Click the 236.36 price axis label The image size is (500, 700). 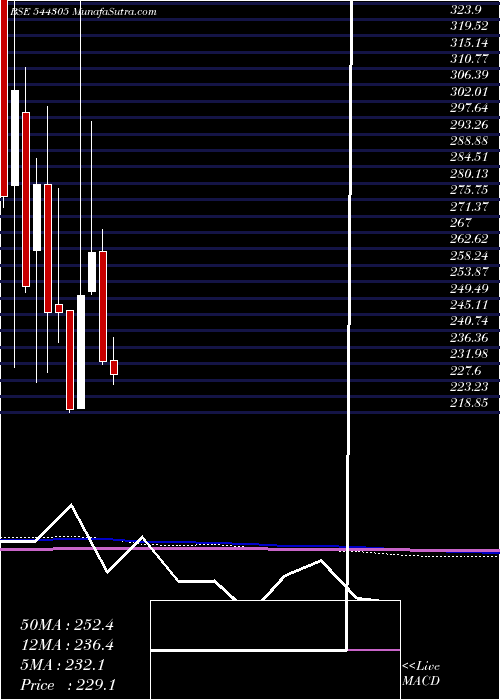469,337
